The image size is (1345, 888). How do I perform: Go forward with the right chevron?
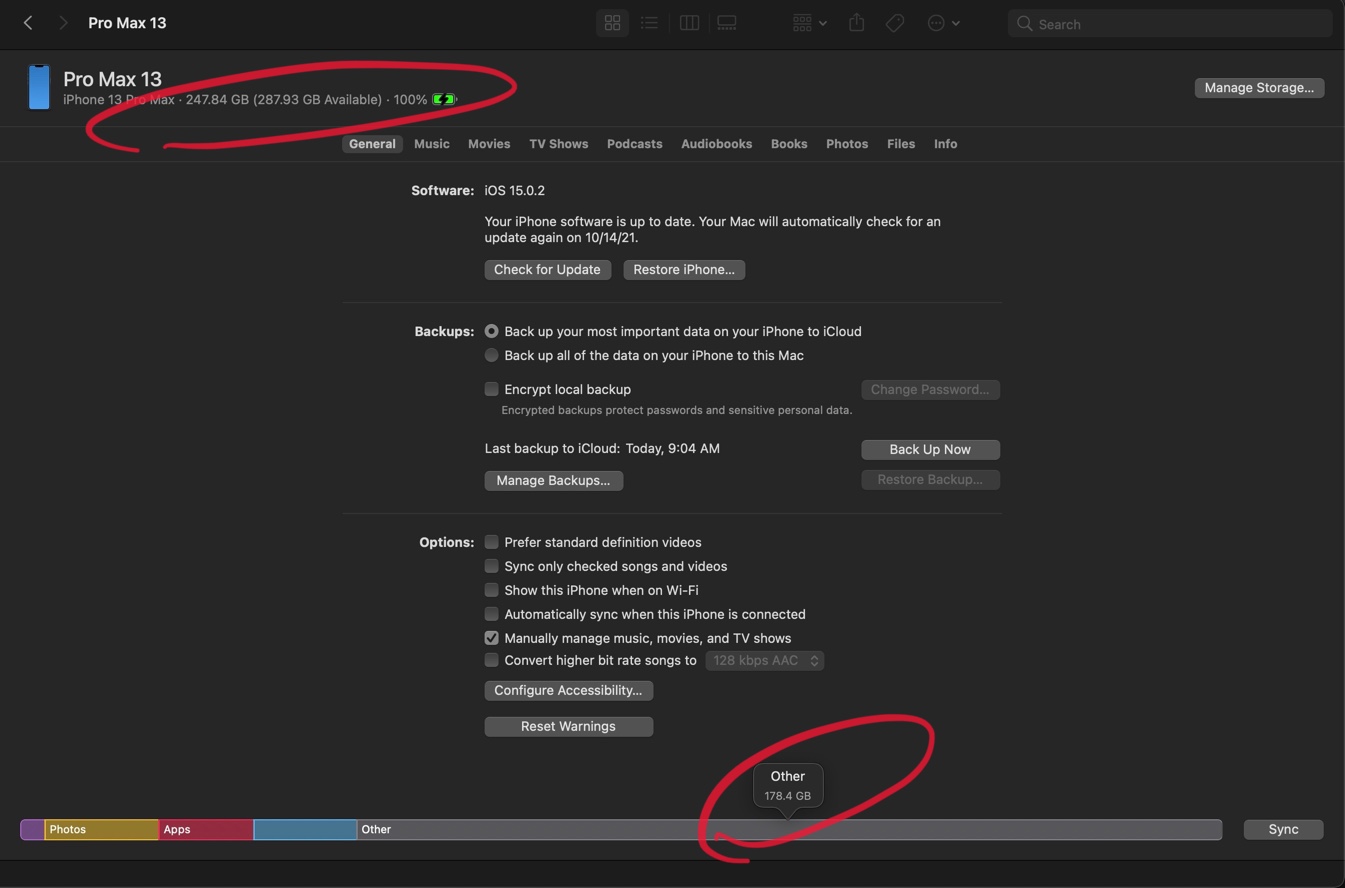63,23
